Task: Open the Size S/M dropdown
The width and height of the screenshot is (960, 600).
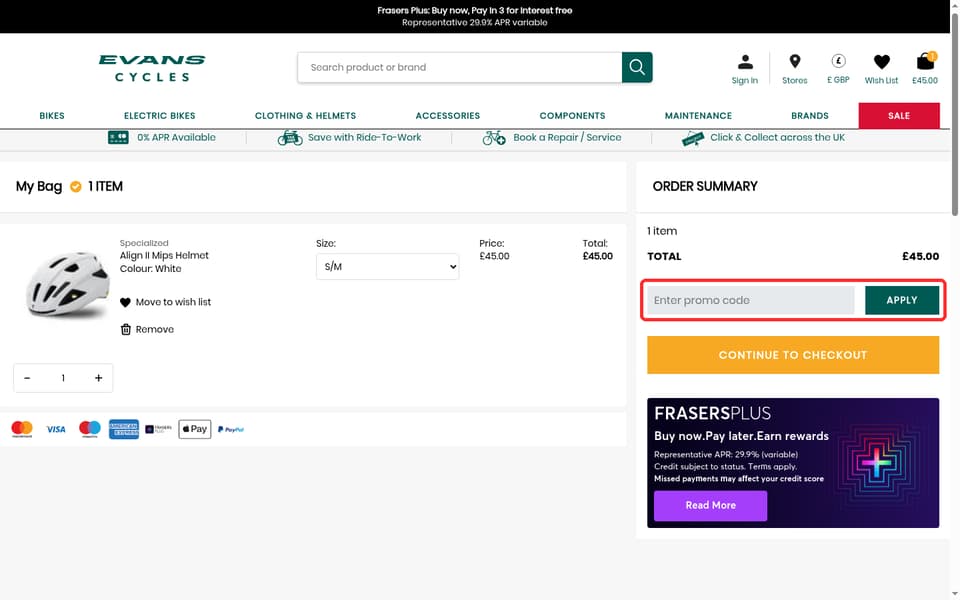Action: pos(388,267)
